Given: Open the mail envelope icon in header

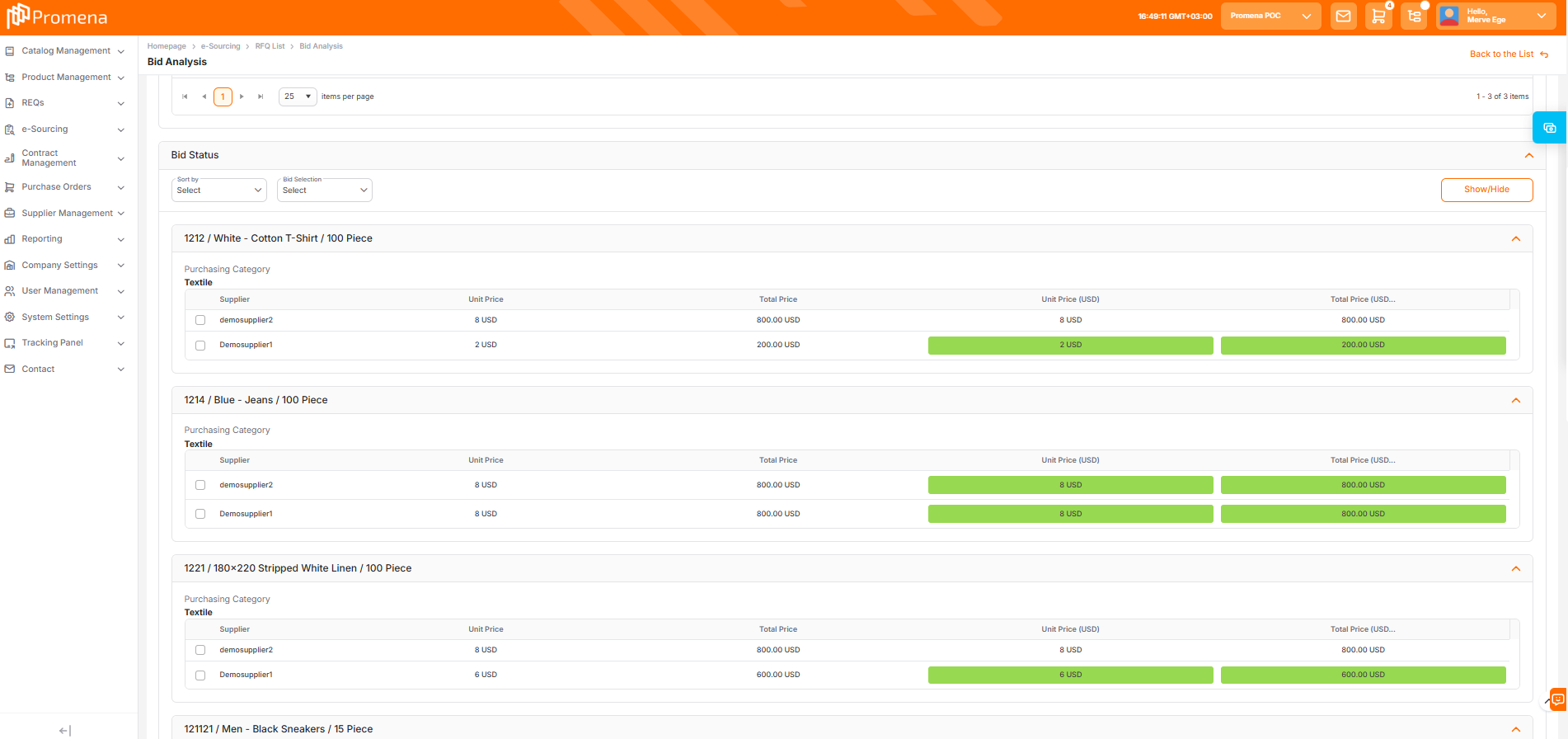Looking at the screenshot, I should coord(1343,16).
